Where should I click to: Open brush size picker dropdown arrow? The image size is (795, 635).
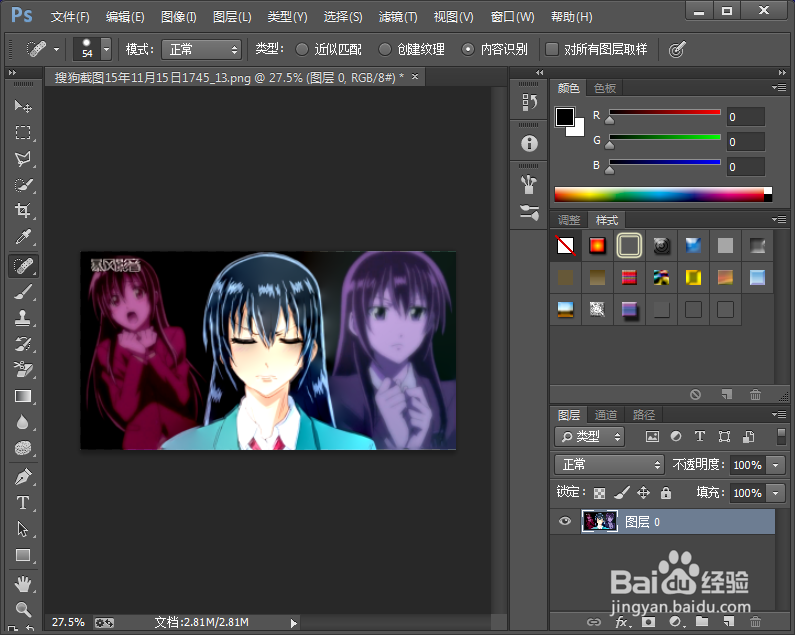[106, 49]
